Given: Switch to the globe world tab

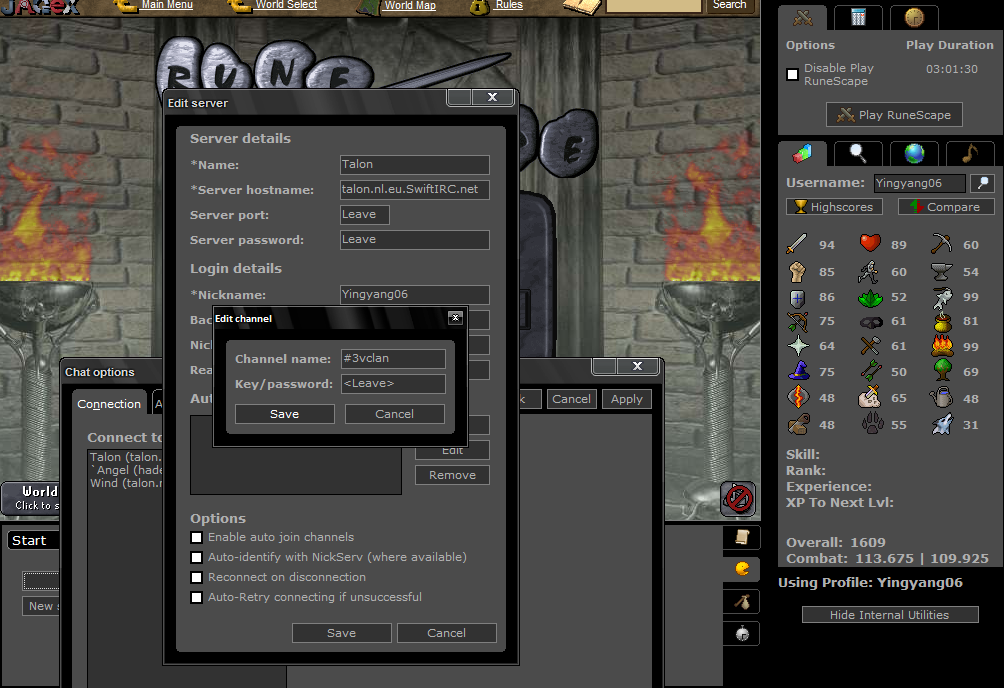Looking at the screenshot, I should [x=914, y=154].
